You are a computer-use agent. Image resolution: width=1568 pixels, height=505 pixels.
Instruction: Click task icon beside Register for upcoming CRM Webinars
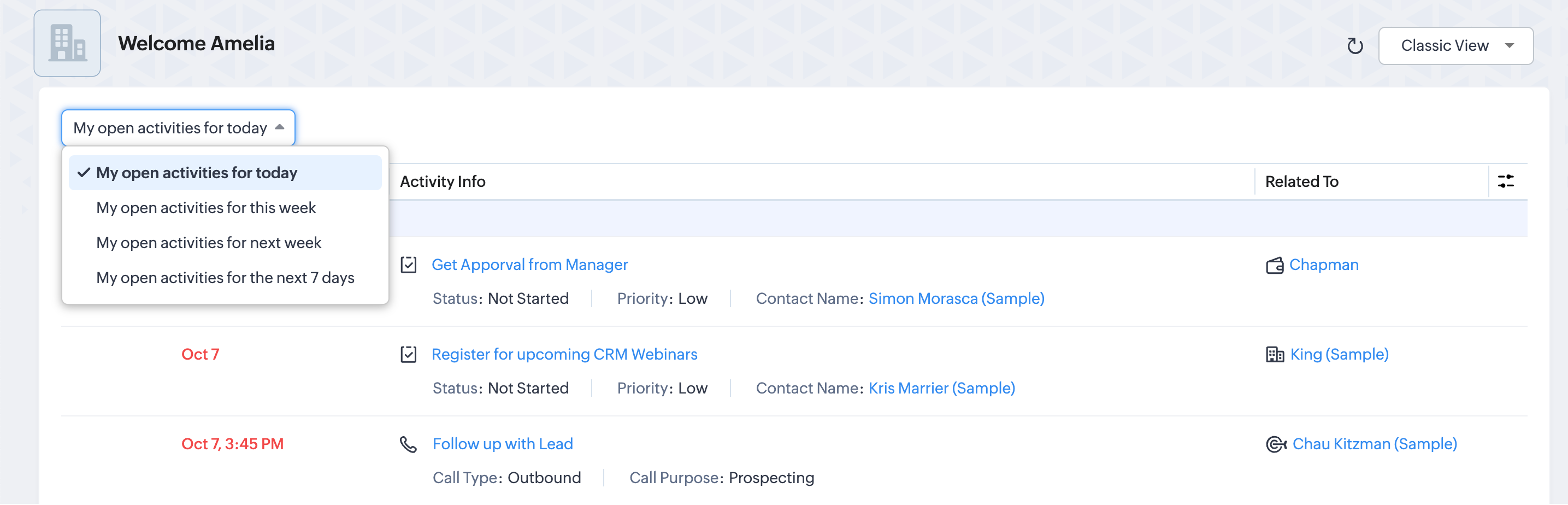[409, 355]
